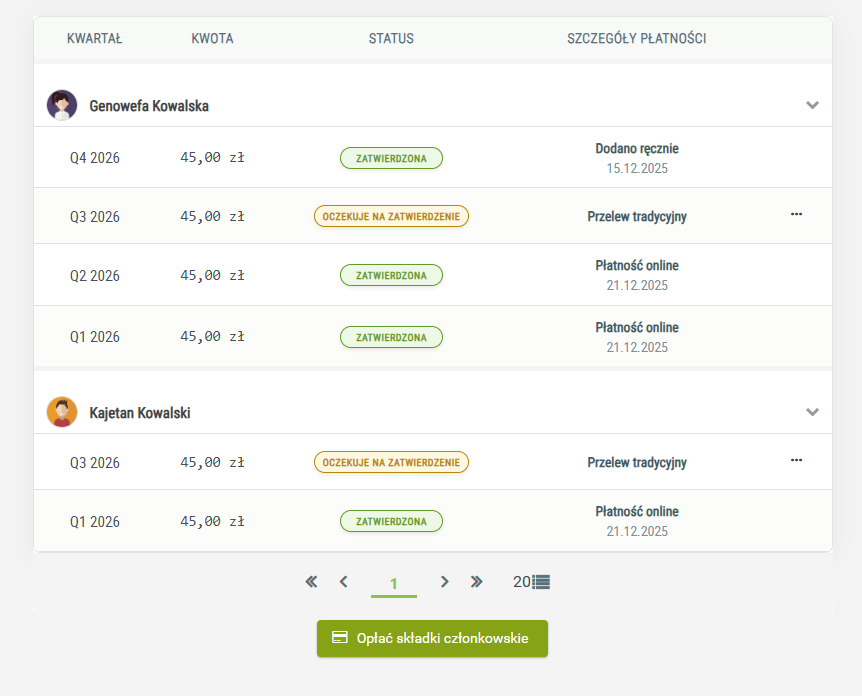This screenshot has width=862, height=696.
Task: Select page number 1 in the pagination
Action: [394, 583]
